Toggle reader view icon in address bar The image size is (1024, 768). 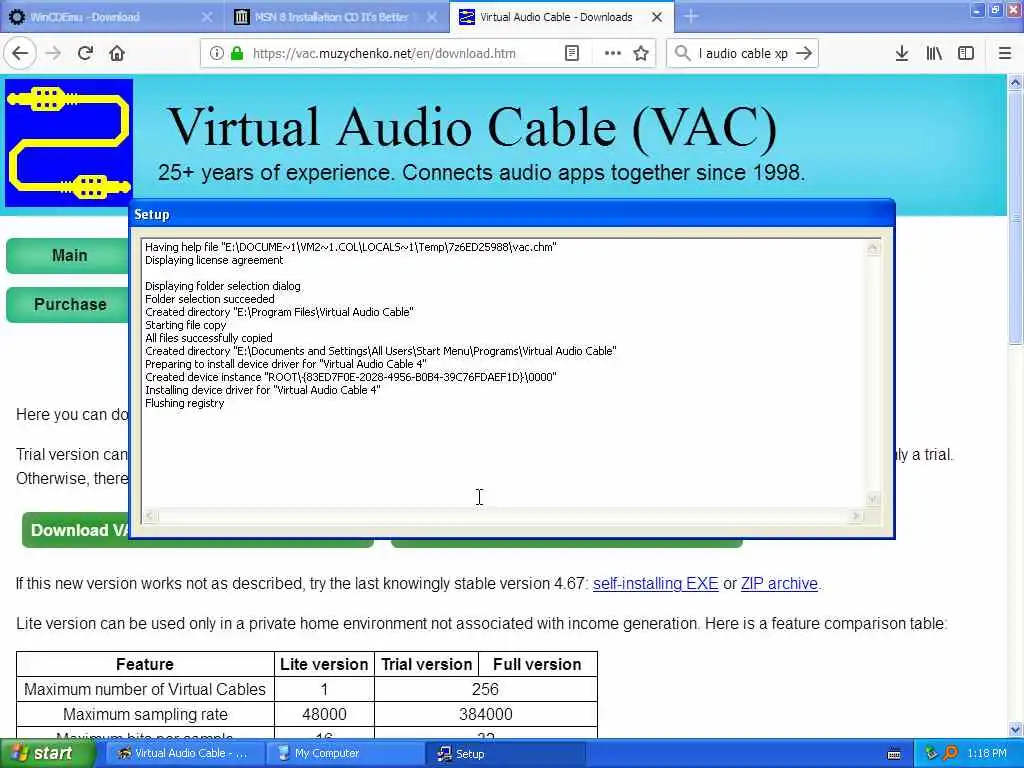point(572,54)
